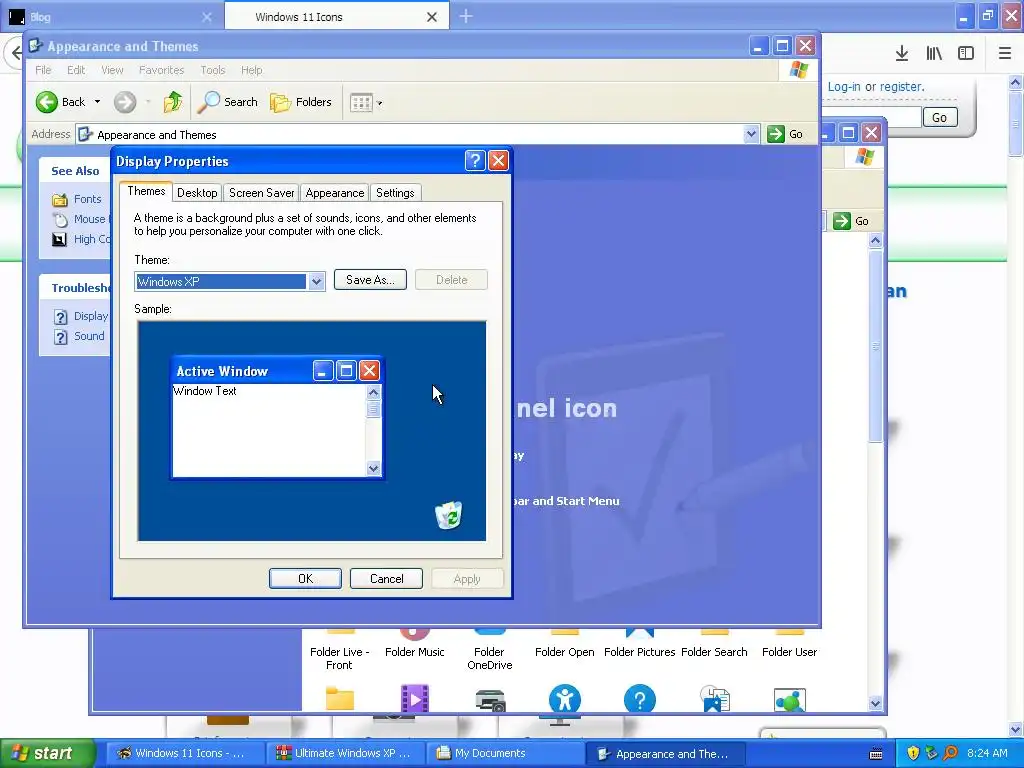Screen dimensions: 1024x768
Task: Click the Recycle Bin icon in theme sample
Action: coord(449,515)
